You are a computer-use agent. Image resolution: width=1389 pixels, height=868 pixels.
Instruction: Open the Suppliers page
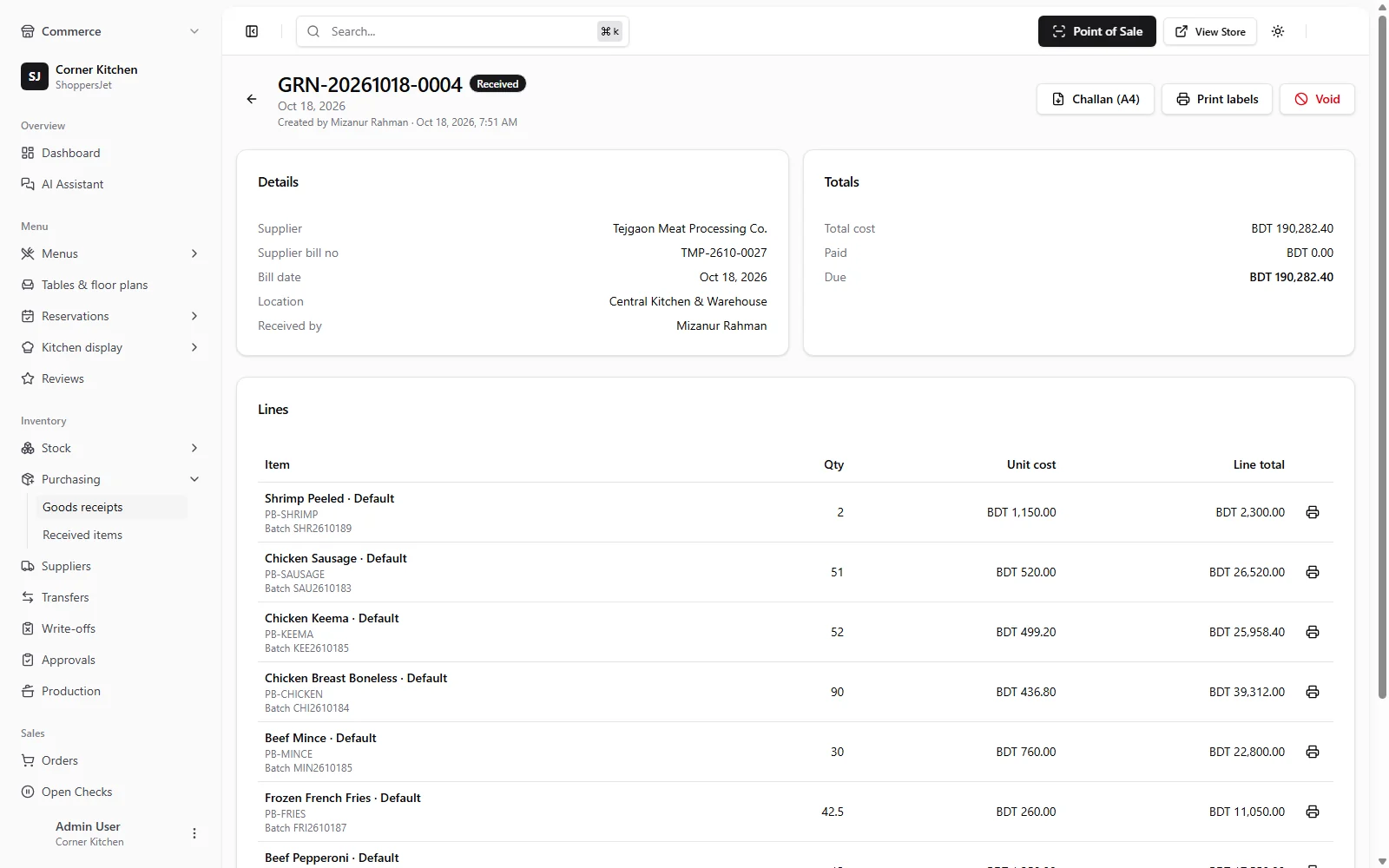pos(110,566)
